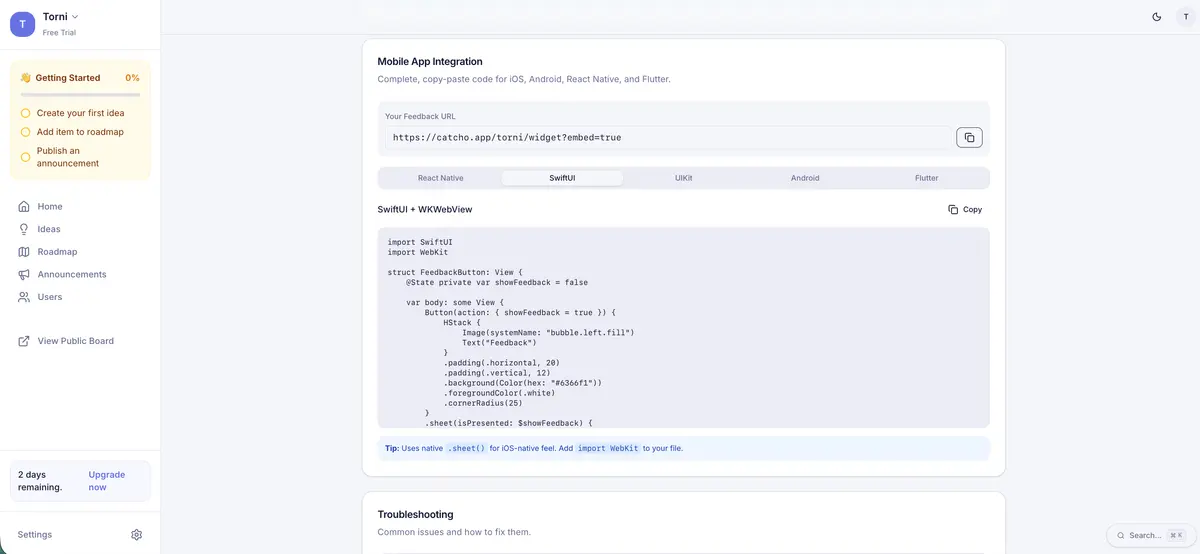
Task: Copy the feedback URL with copy icon button
Action: point(969,137)
